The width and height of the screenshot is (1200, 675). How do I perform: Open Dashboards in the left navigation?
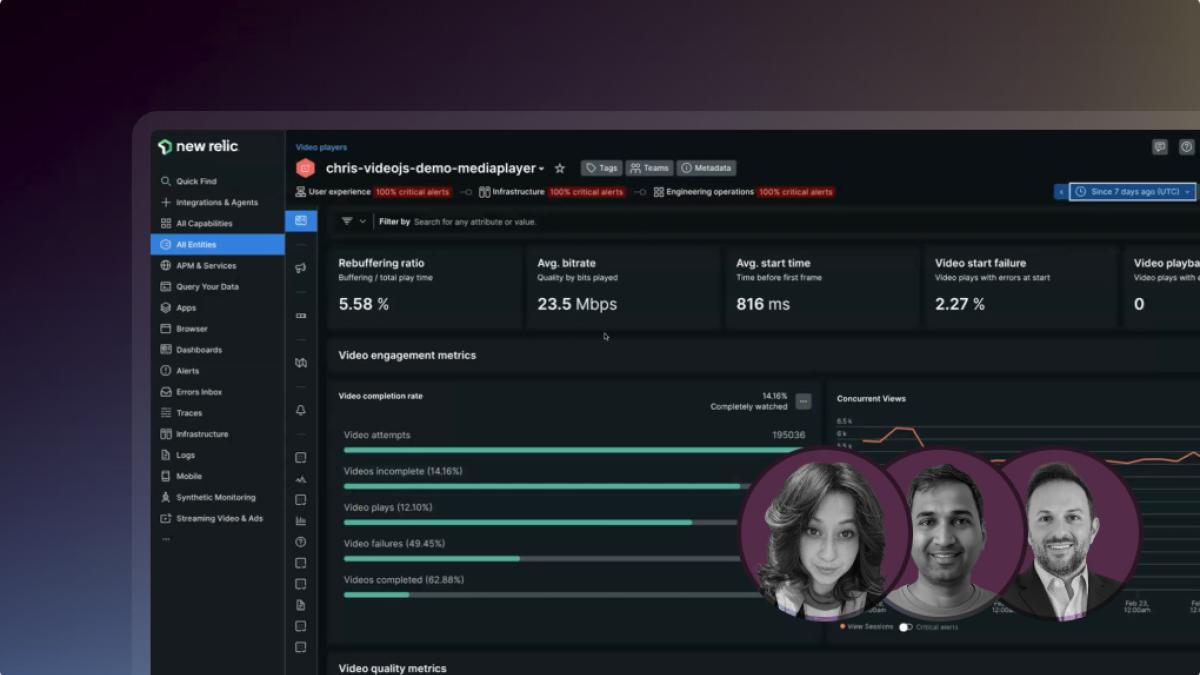[198, 350]
